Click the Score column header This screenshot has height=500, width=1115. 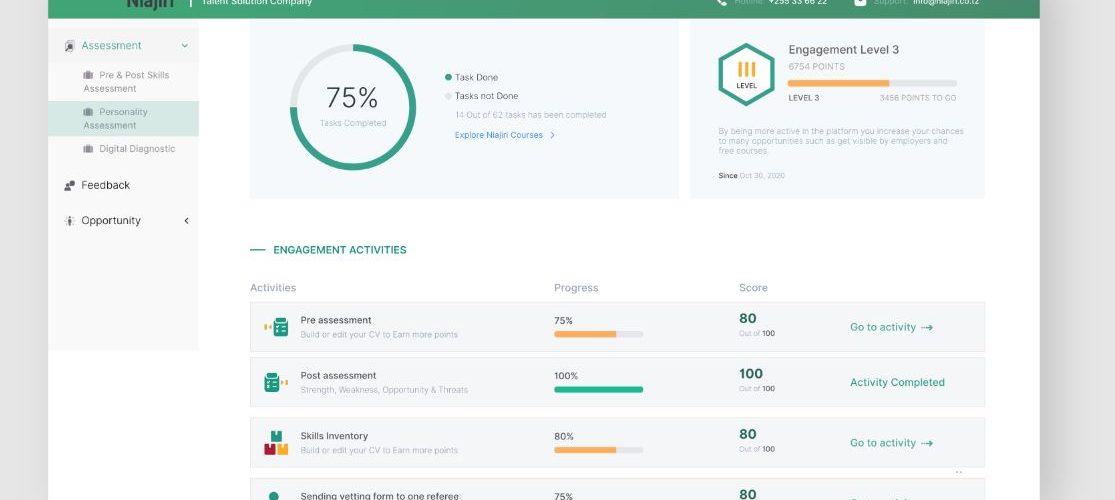pos(753,288)
